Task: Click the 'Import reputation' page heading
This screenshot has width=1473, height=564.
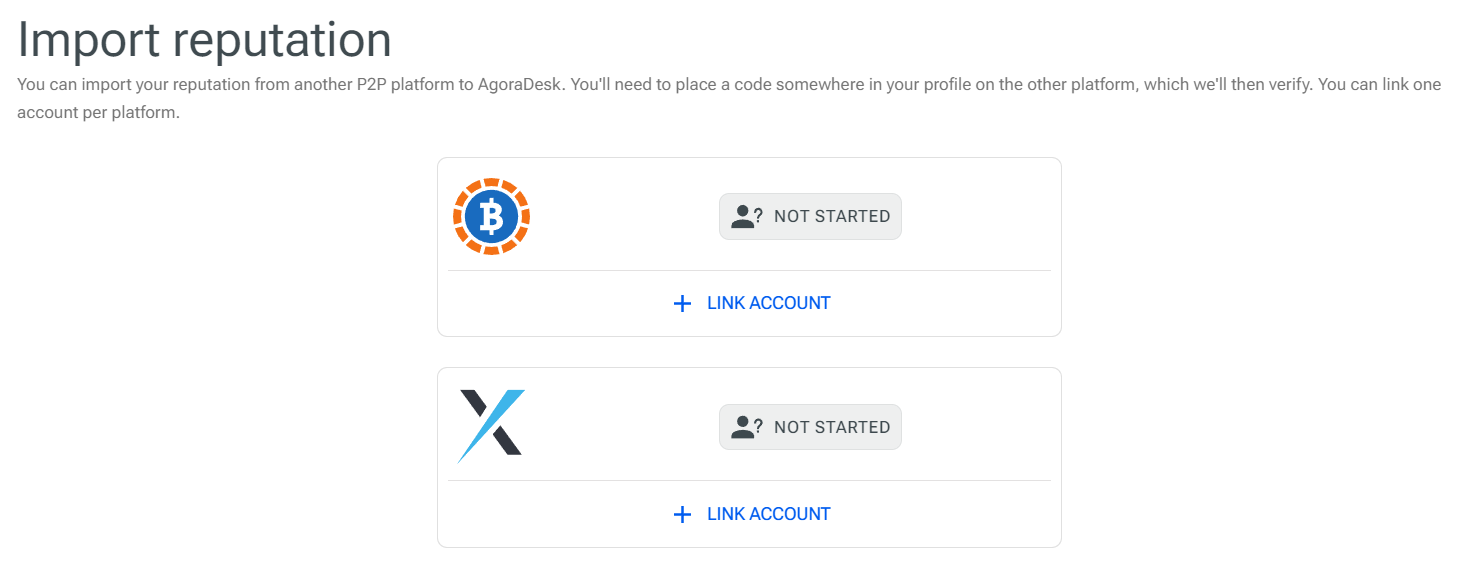Action: [205, 40]
